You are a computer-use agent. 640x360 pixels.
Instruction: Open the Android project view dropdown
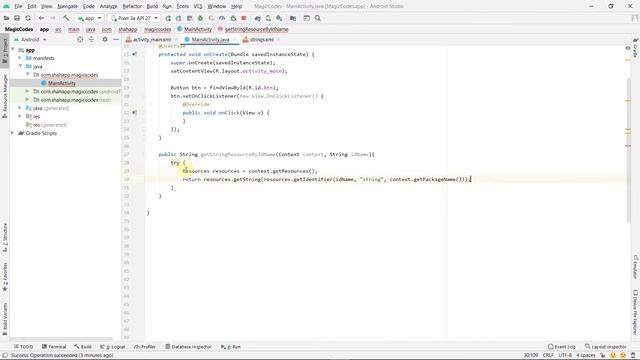(x=30, y=40)
